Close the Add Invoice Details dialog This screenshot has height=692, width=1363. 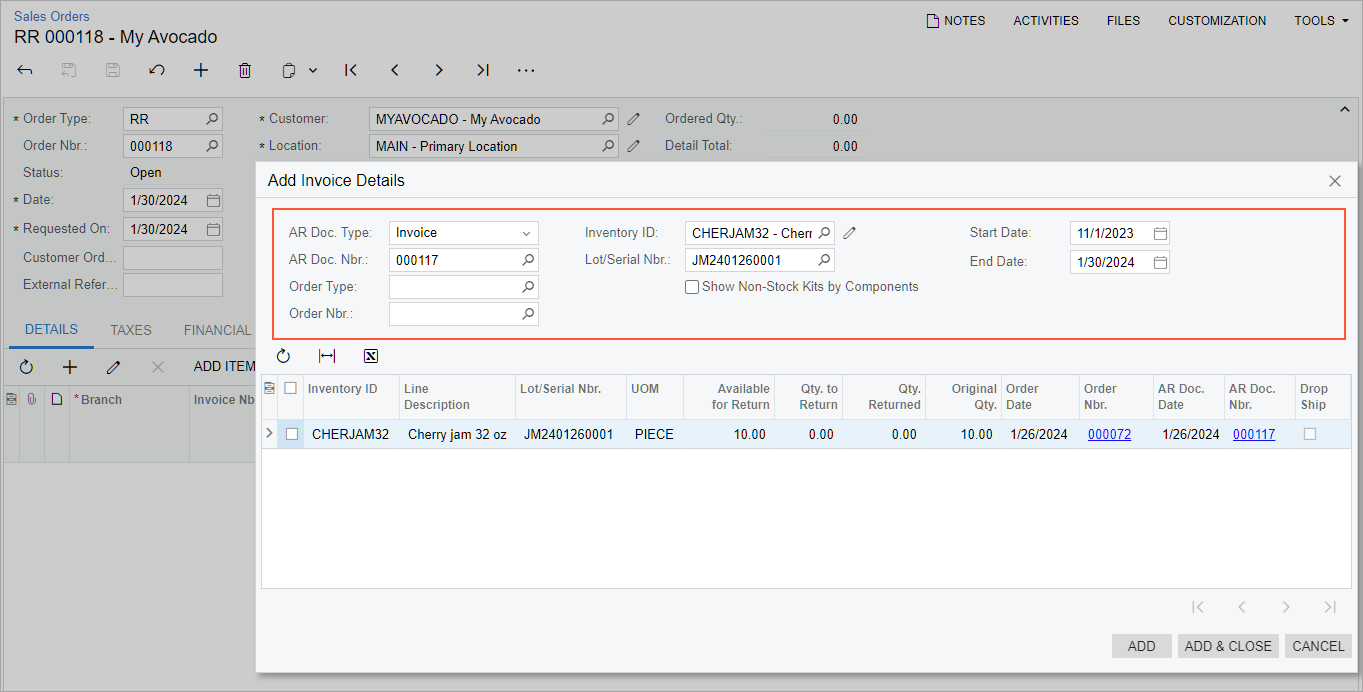tap(1335, 181)
